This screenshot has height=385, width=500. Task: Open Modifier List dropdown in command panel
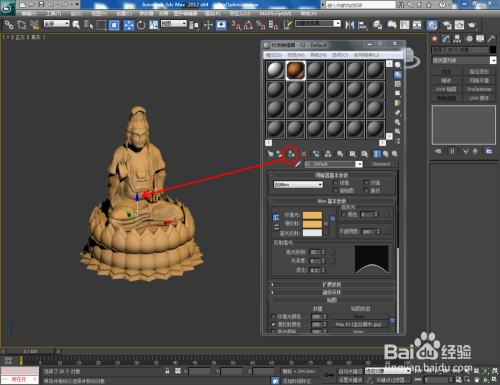[x=464, y=60]
